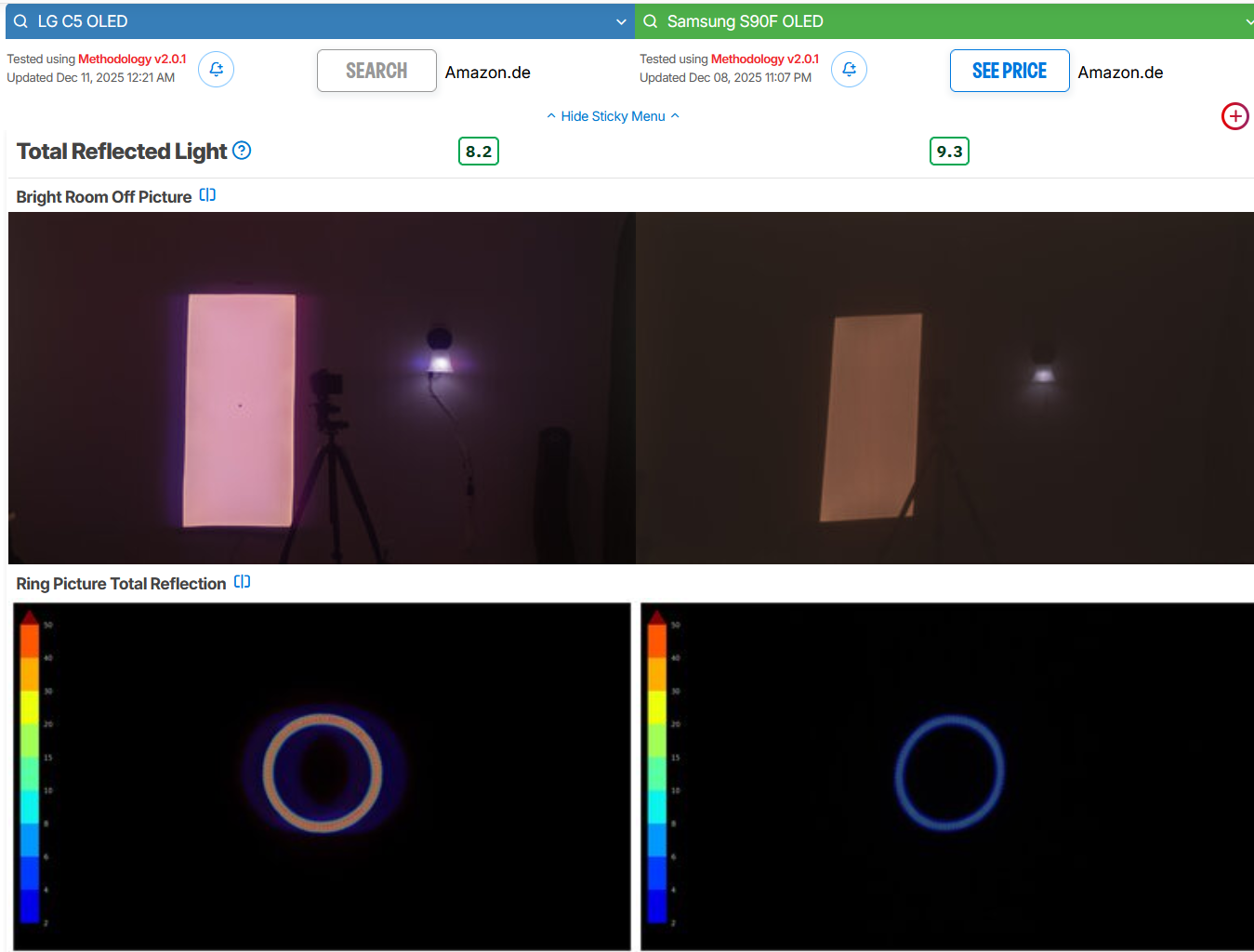Click the Bright Room Off Picture label

pos(104,197)
